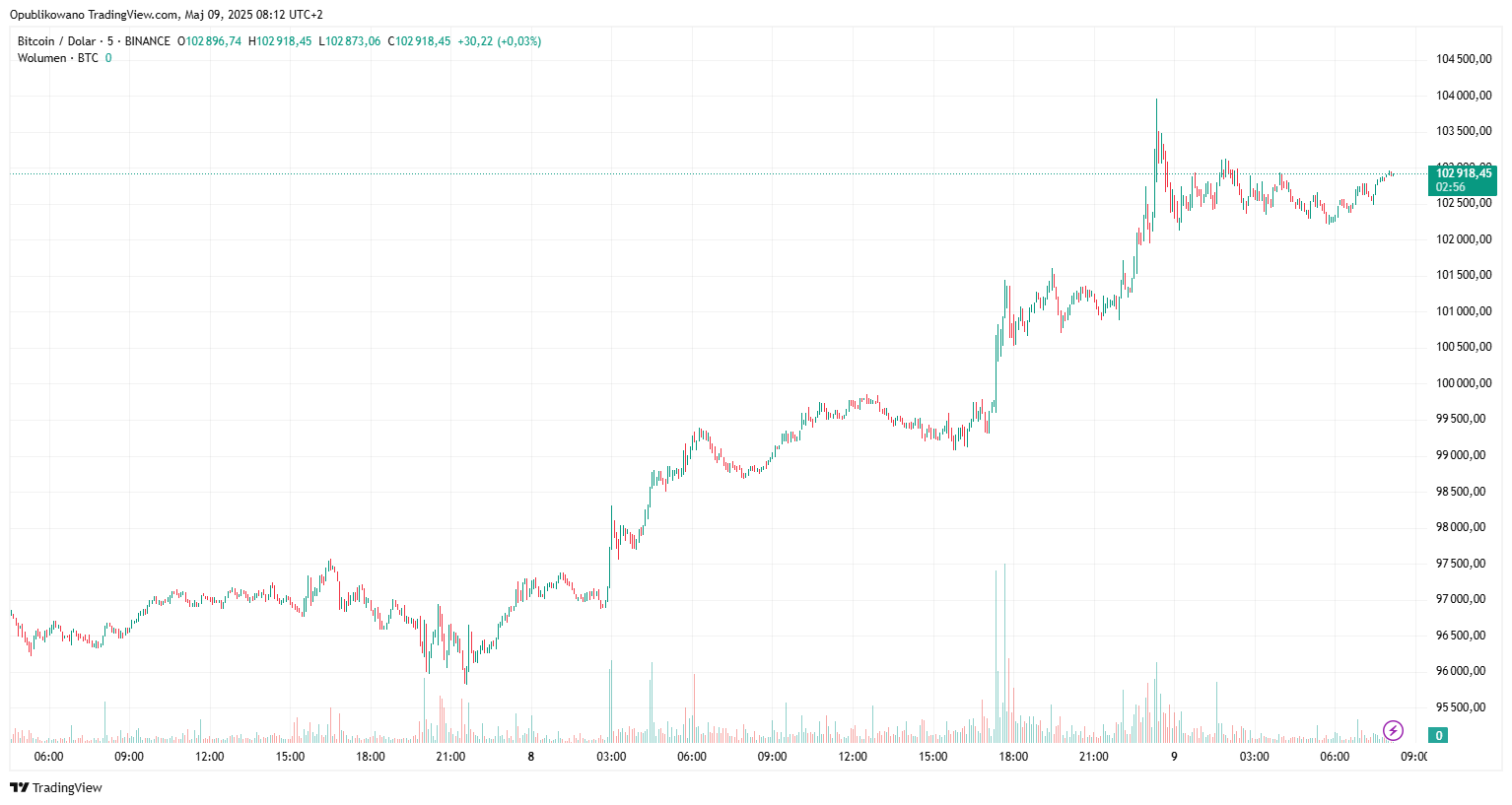Image resolution: width=1512 pixels, height=805 pixels.
Task: Click the current price label 102 918,45
Action: (x=1463, y=173)
